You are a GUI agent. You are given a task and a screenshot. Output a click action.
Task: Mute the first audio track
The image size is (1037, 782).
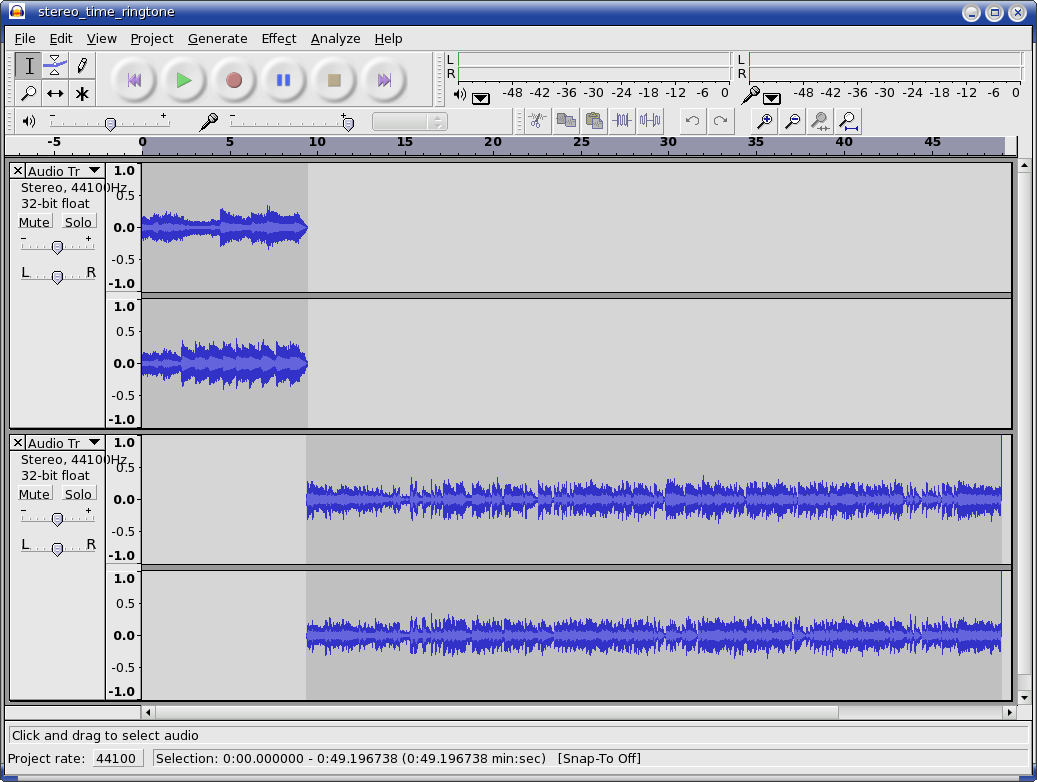click(x=34, y=222)
